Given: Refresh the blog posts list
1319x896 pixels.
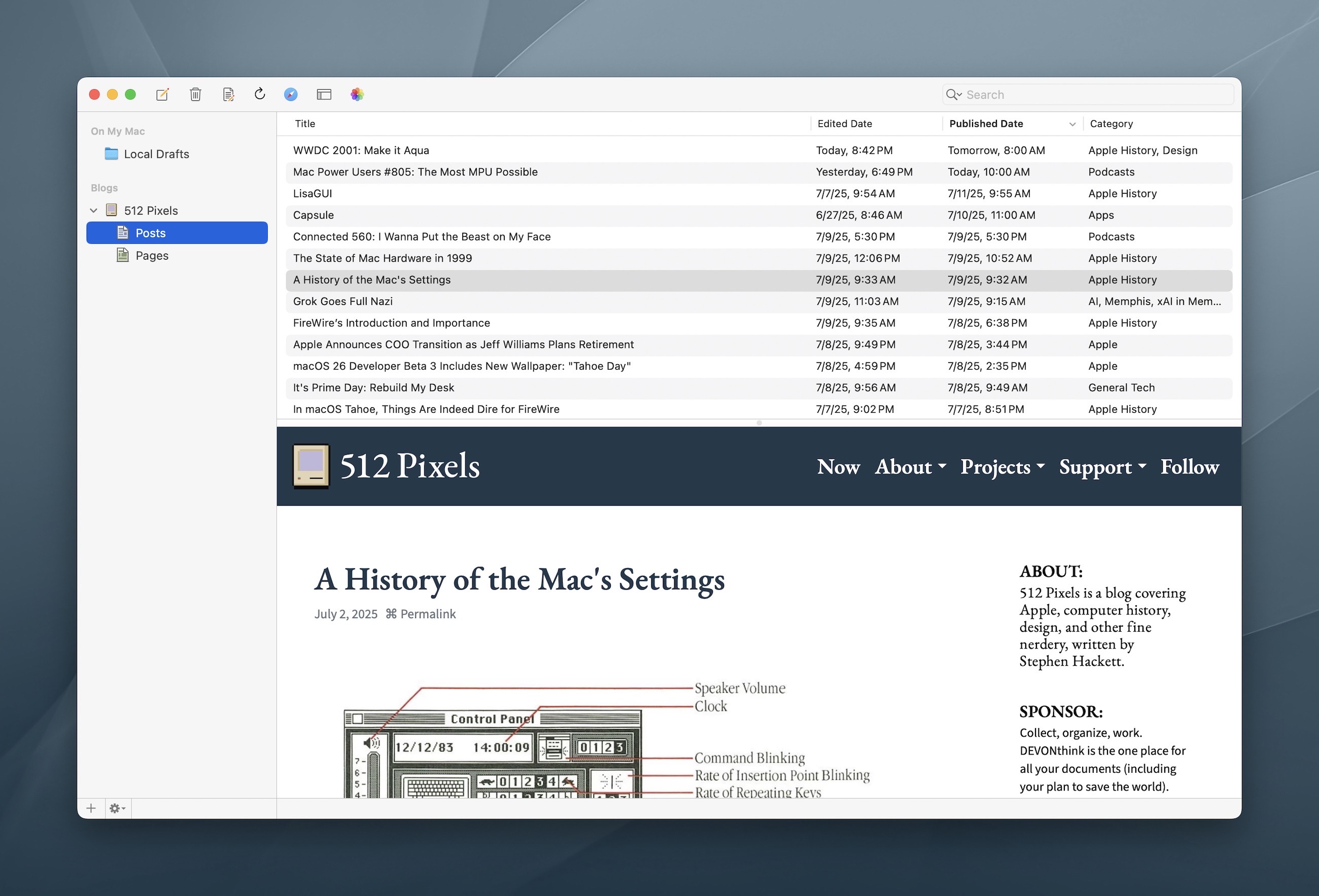Looking at the screenshot, I should [x=260, y=94].
